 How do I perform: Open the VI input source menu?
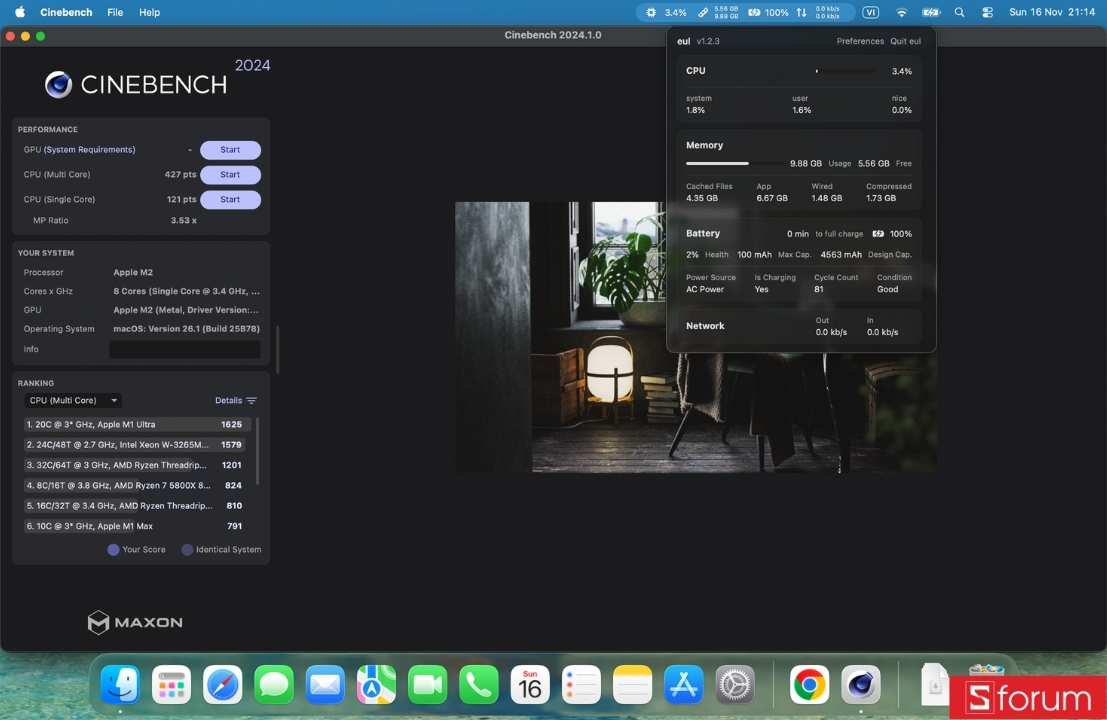click(871, 12)
